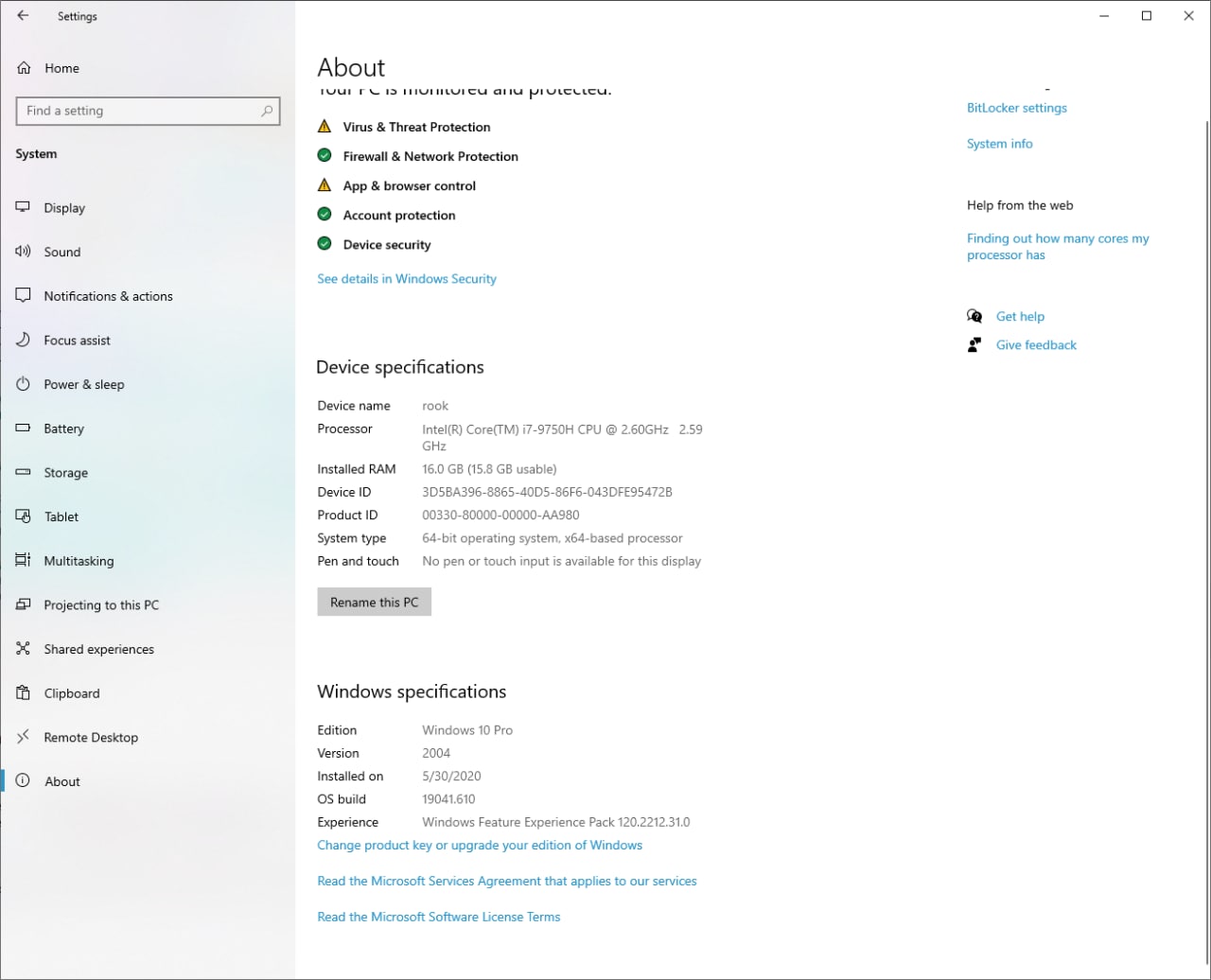Click the Account protection label
This screenshot has height=980, width=1211.
point(399,216)
